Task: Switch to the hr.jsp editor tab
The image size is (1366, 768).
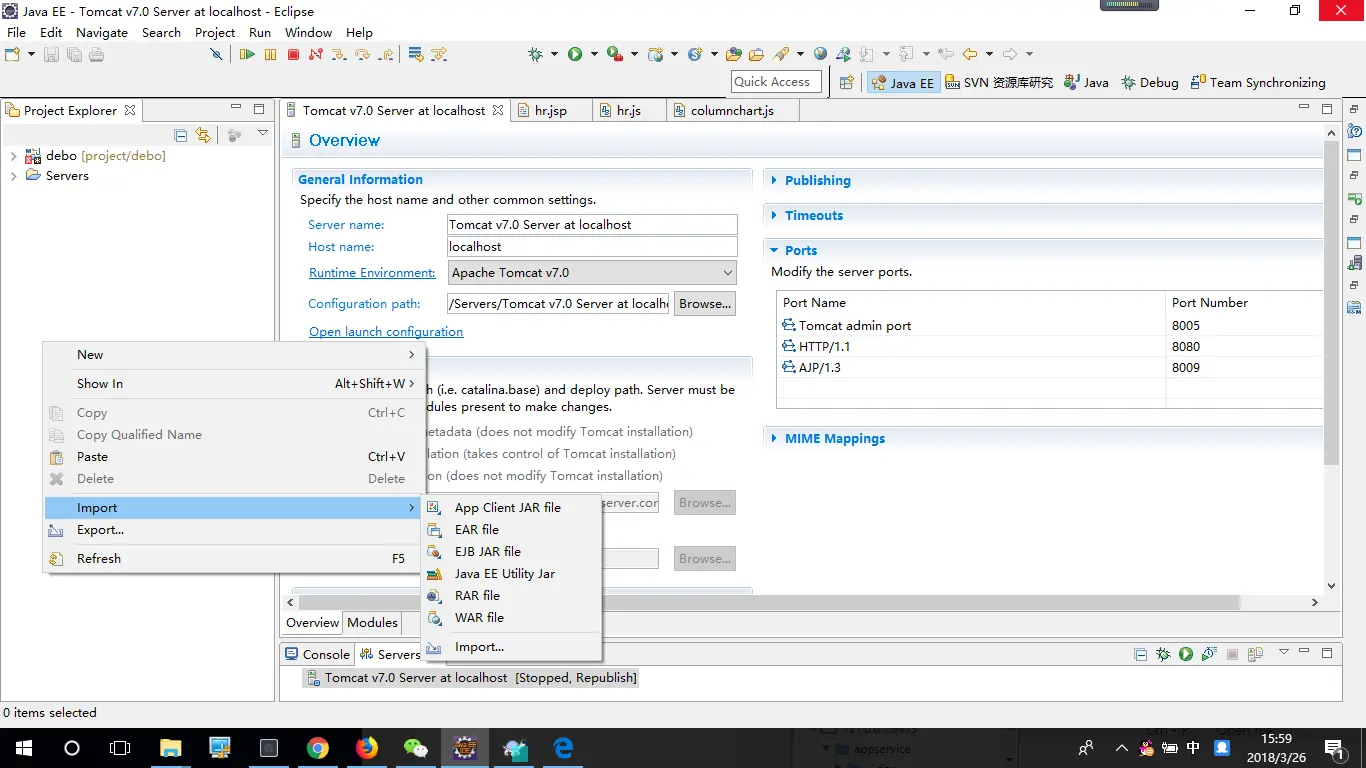Action: pos(550,110)
